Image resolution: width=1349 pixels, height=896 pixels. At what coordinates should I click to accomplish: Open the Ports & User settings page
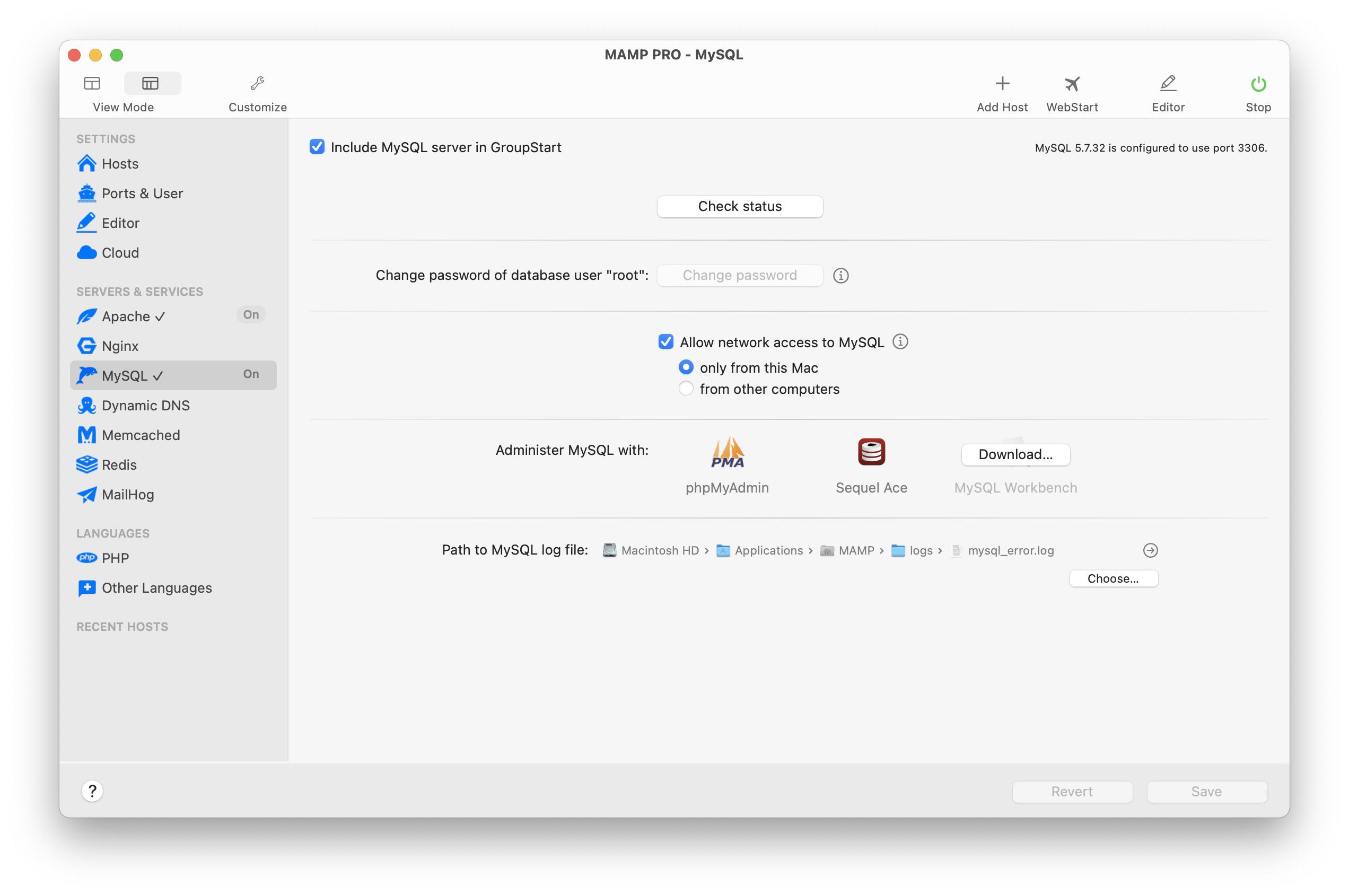(x=142, y=193)
